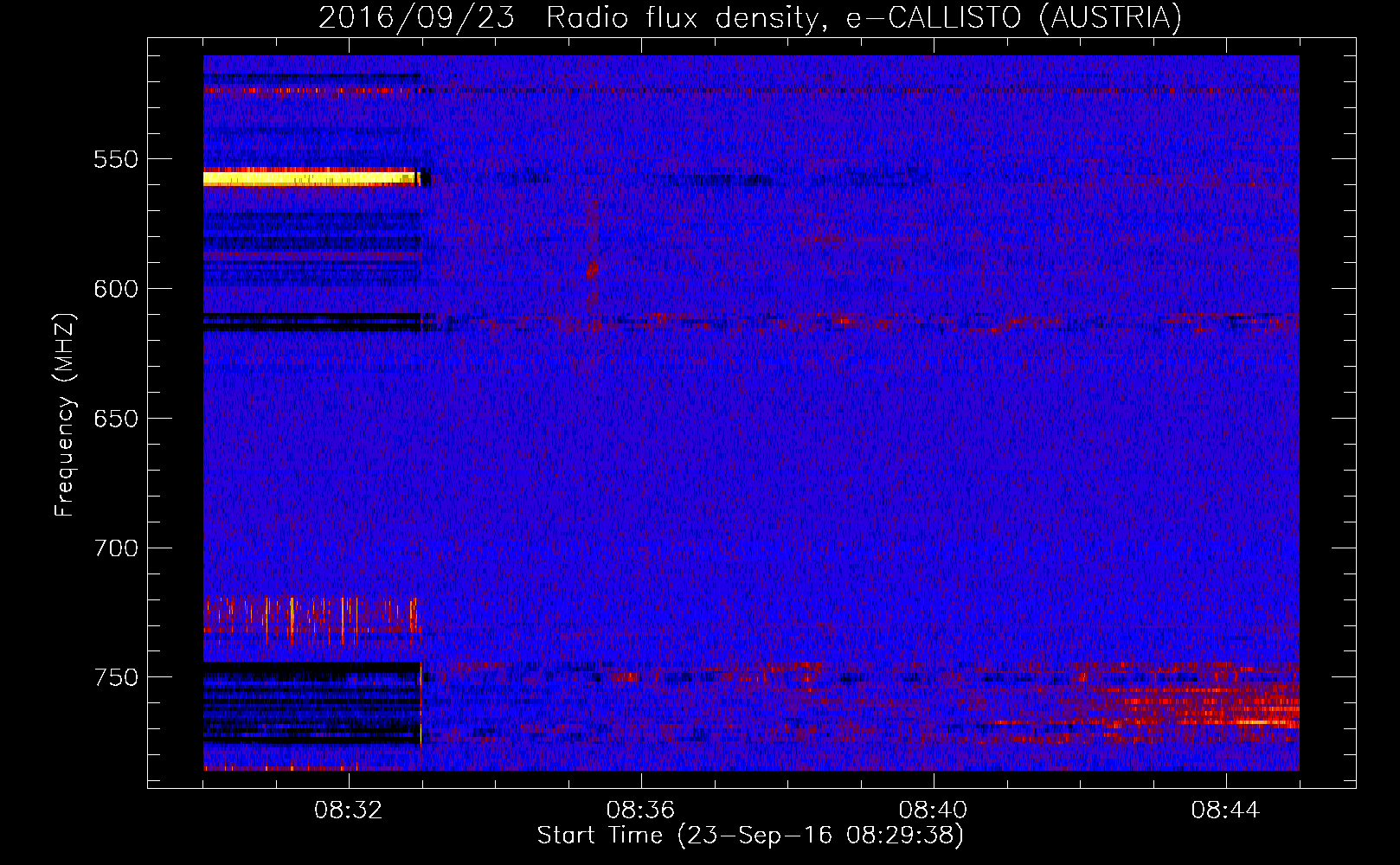The image size is (1400, 865).
Task: Click the 'Start Time (23-Sep-16 08:29:38)' label
Action: click(x=750, y=836)
